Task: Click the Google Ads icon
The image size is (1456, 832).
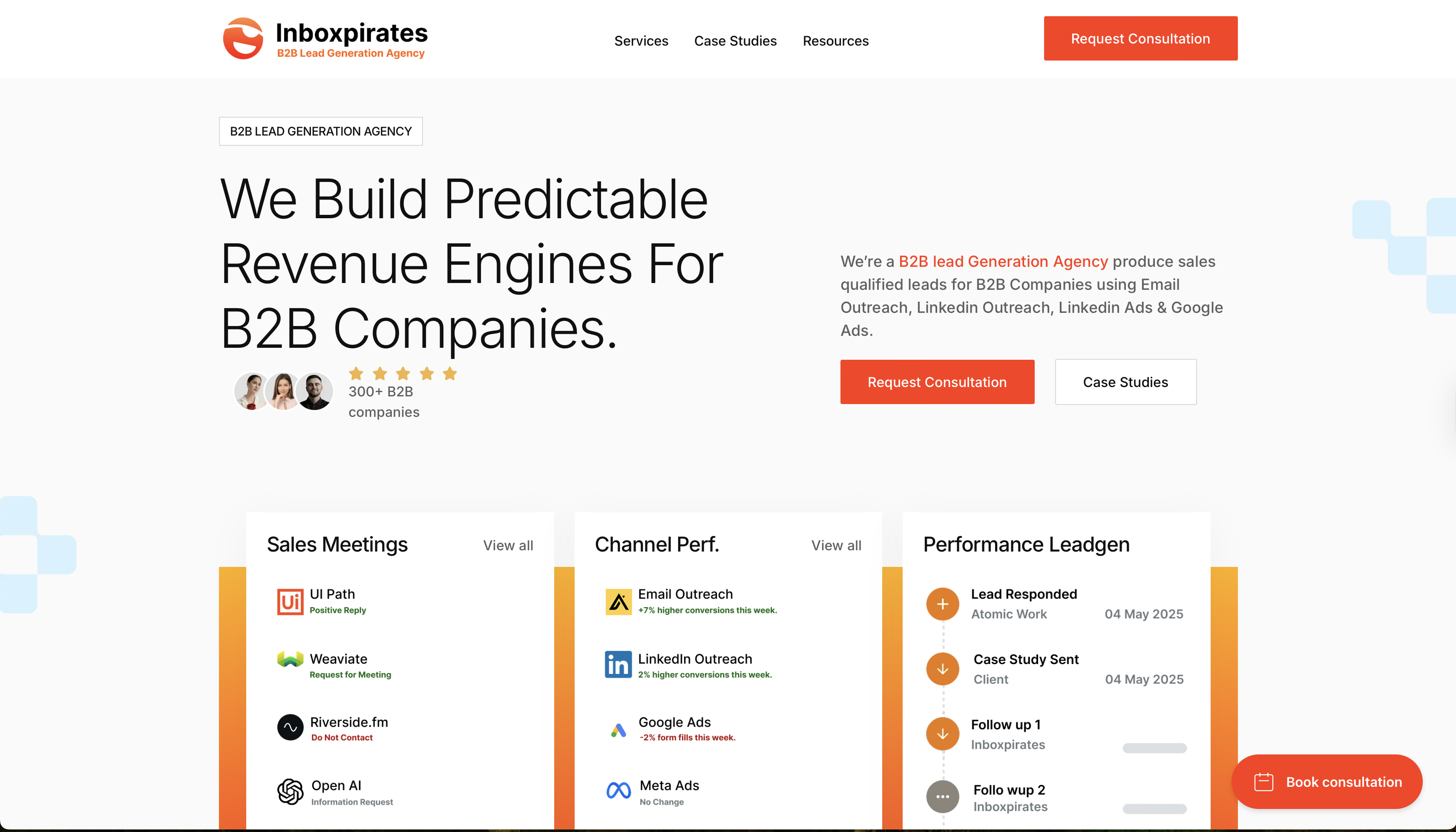Action: click(x=618, y=730)
